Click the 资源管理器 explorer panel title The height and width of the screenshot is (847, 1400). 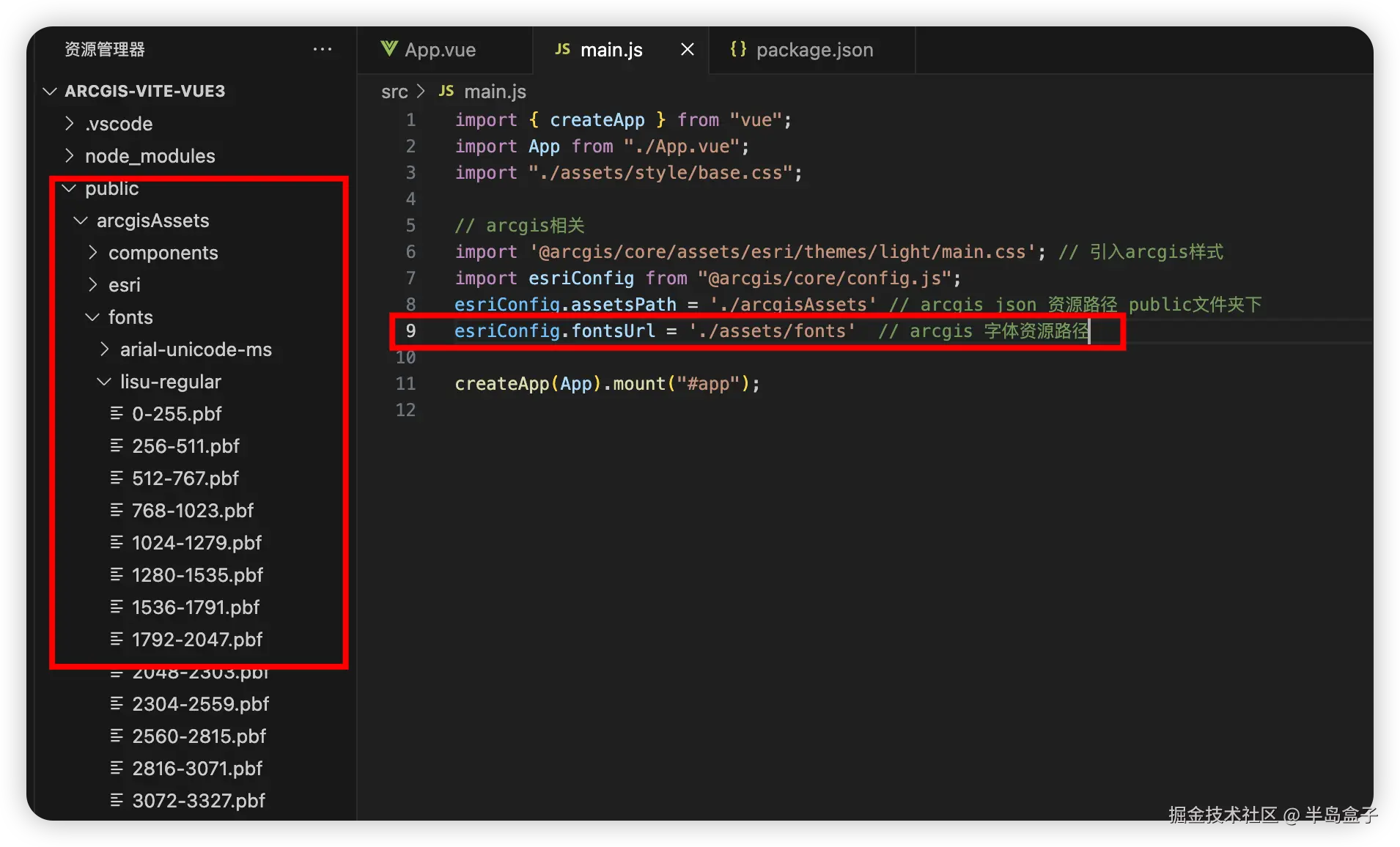click(x=105, y=49)
